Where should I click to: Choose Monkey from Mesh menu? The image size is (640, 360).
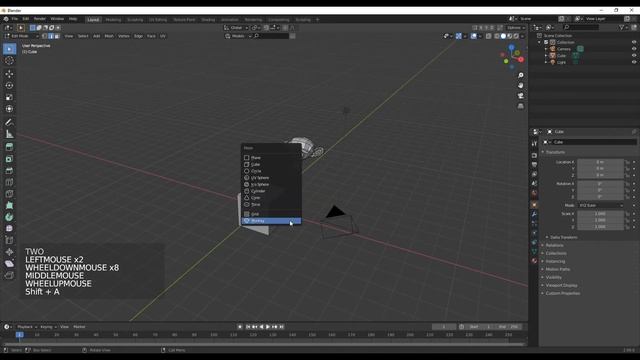click(271, 221)
